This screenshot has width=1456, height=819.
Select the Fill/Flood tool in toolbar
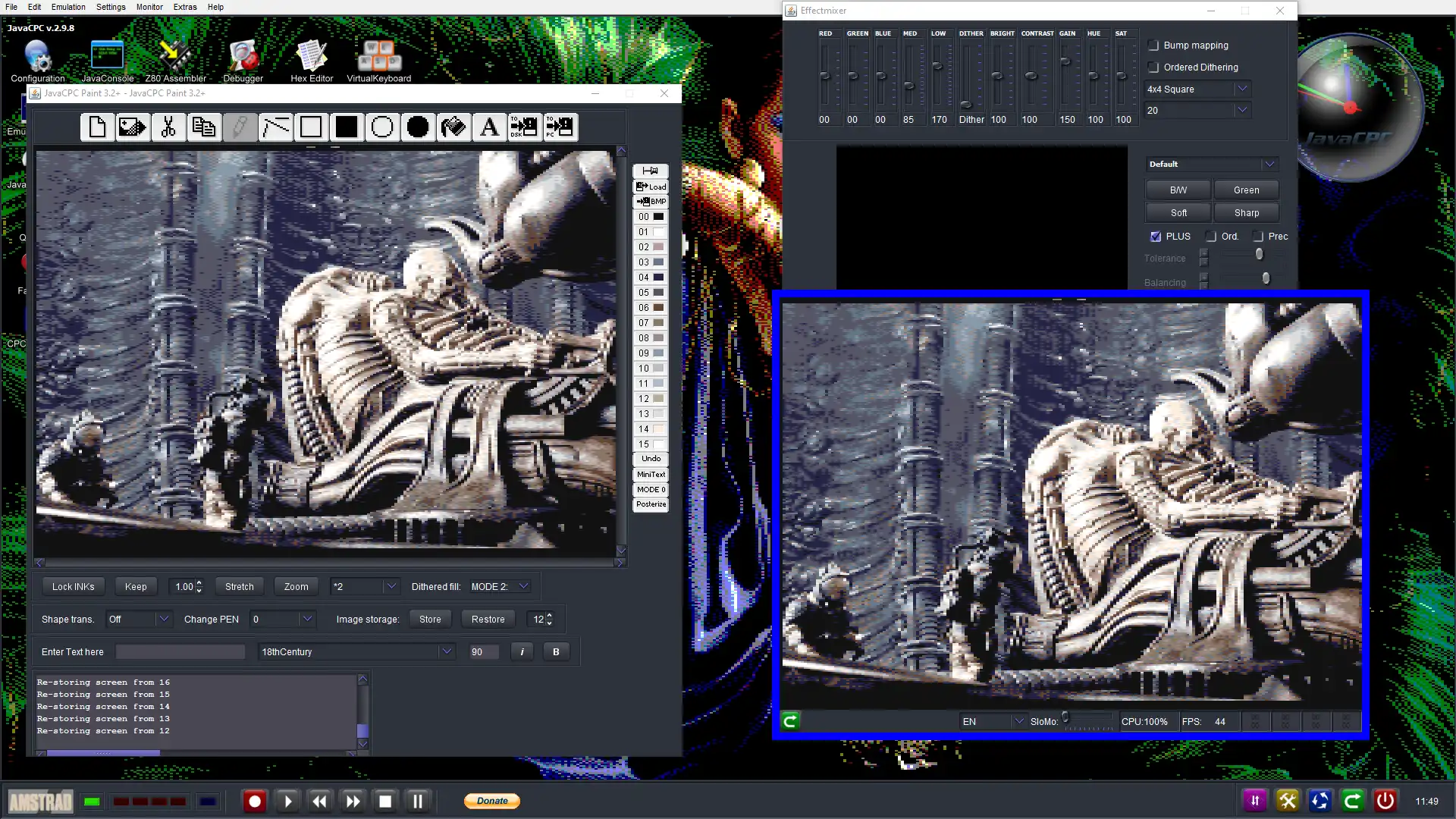click(x=453, y=127)
